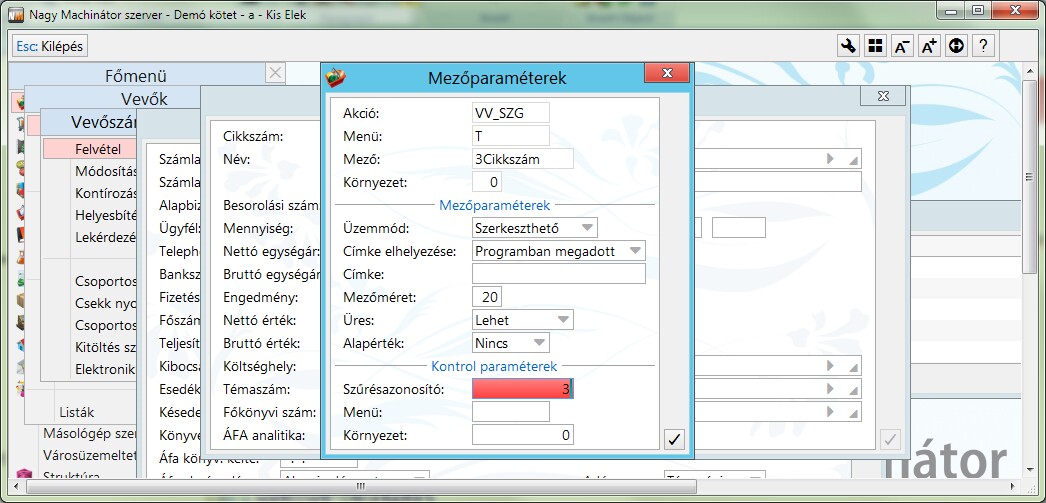Click the arrow icon in Főkönyvi szám row field
The width and height of the screenshot is (1046, 503).
click(x=831, y=411)
